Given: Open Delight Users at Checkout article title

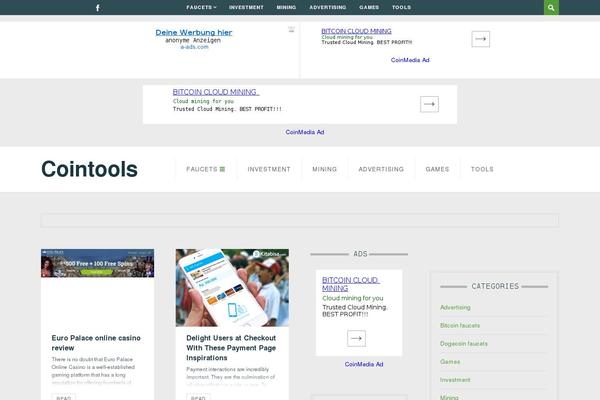Looking at the screenshot, I should click(x=231, y=348).
